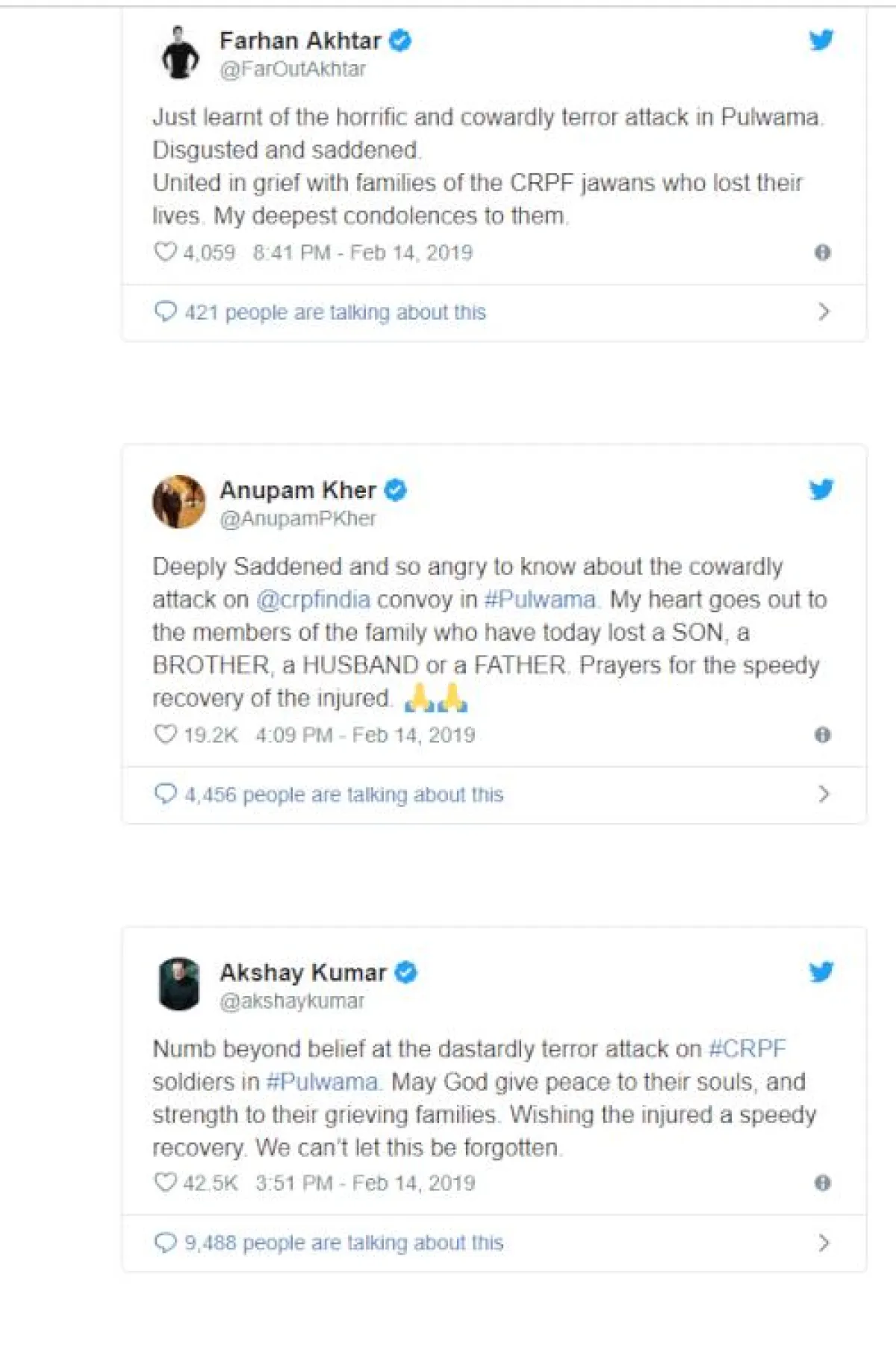This screenshot has height=1371, width=896.
Task: Open Anupam Kher's profile picture
Action: point(179,502)
